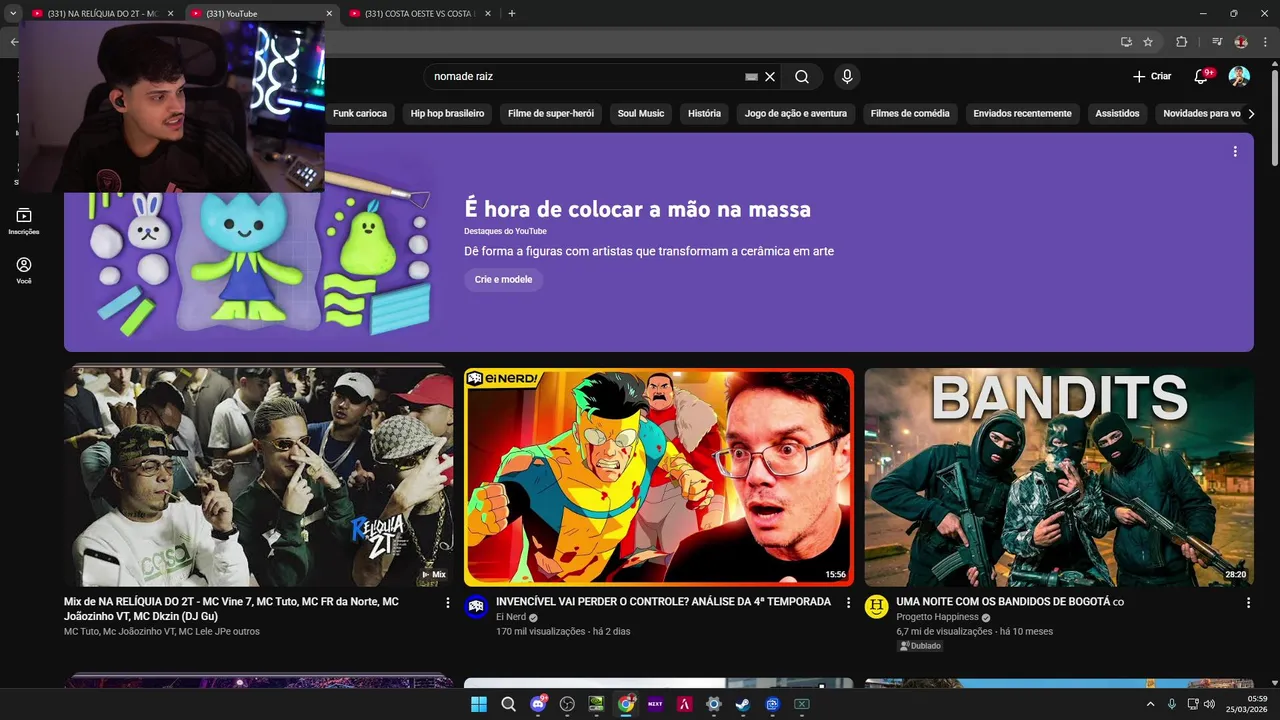
Task: Open Windows Start menu
Action: (x=479, y=704)
